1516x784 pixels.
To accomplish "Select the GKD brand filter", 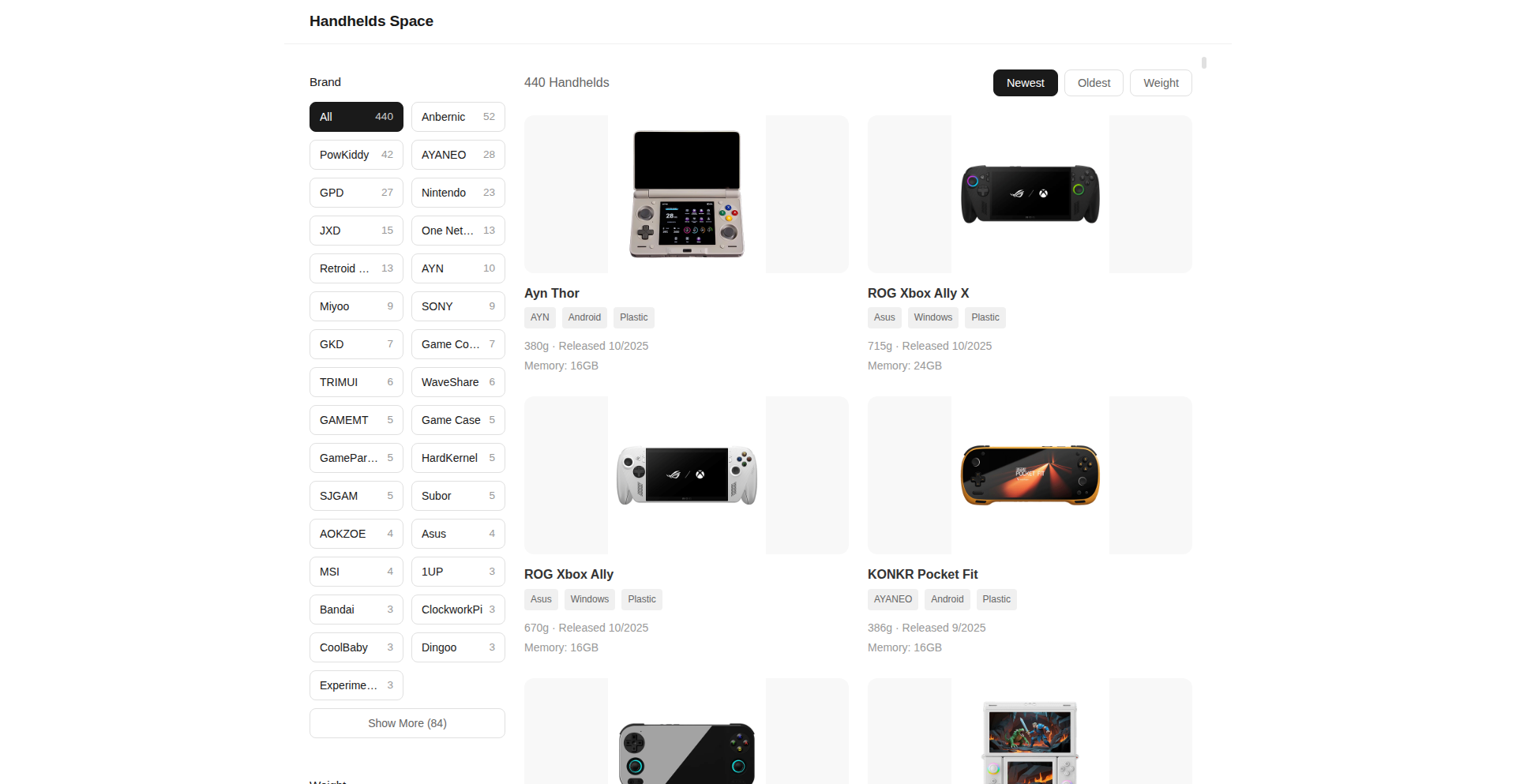I will (356, 344).
